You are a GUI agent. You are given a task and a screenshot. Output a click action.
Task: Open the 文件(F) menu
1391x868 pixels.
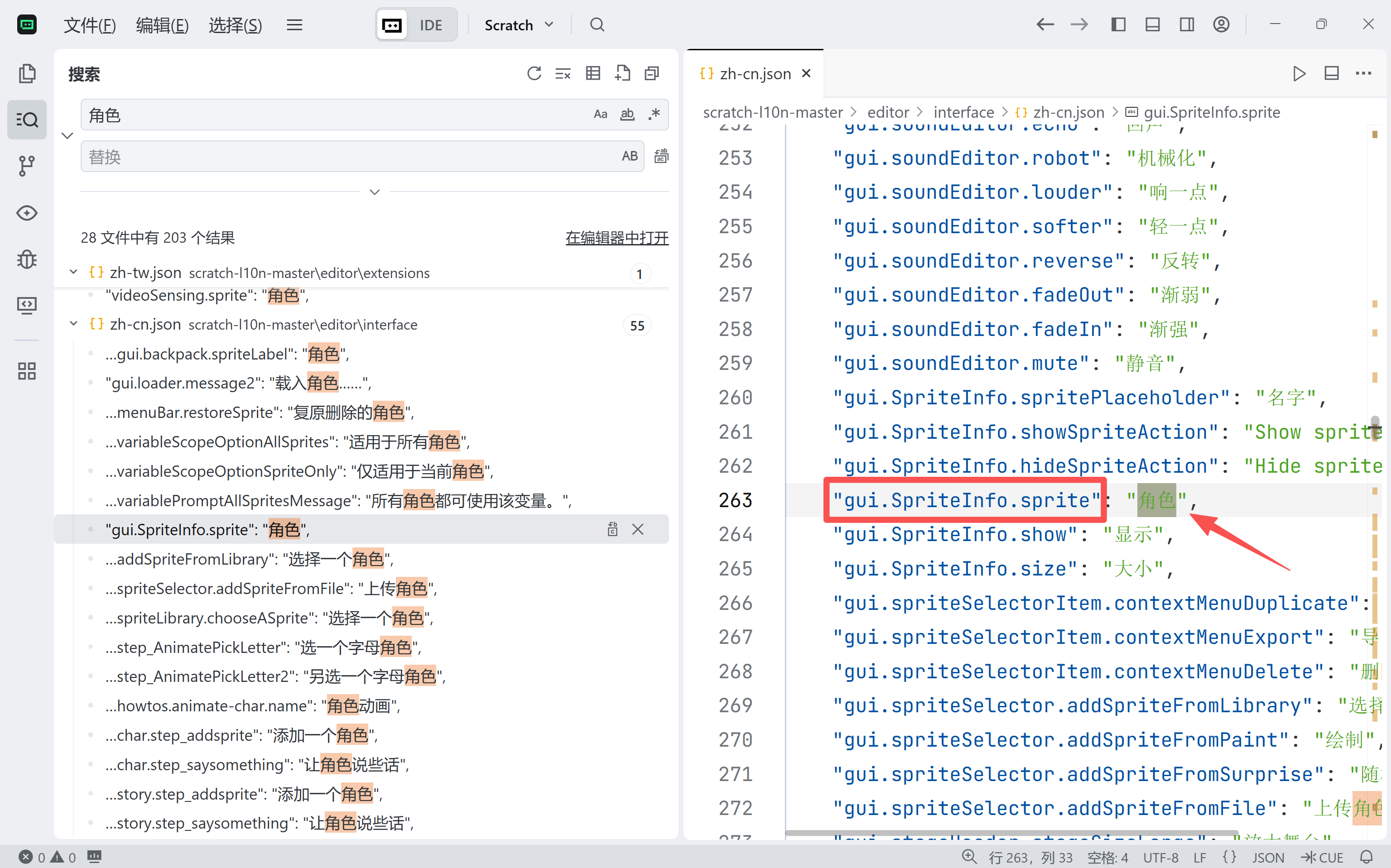coord(90,25)
